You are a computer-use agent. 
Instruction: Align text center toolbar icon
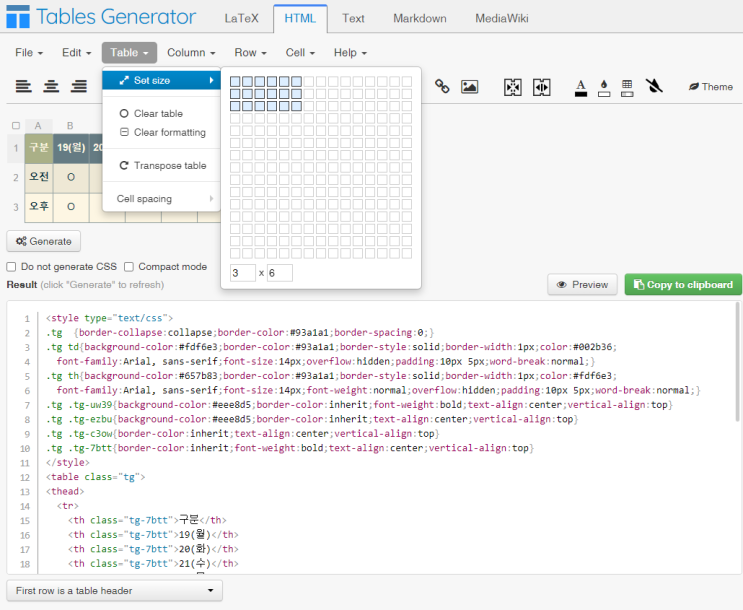51,86
